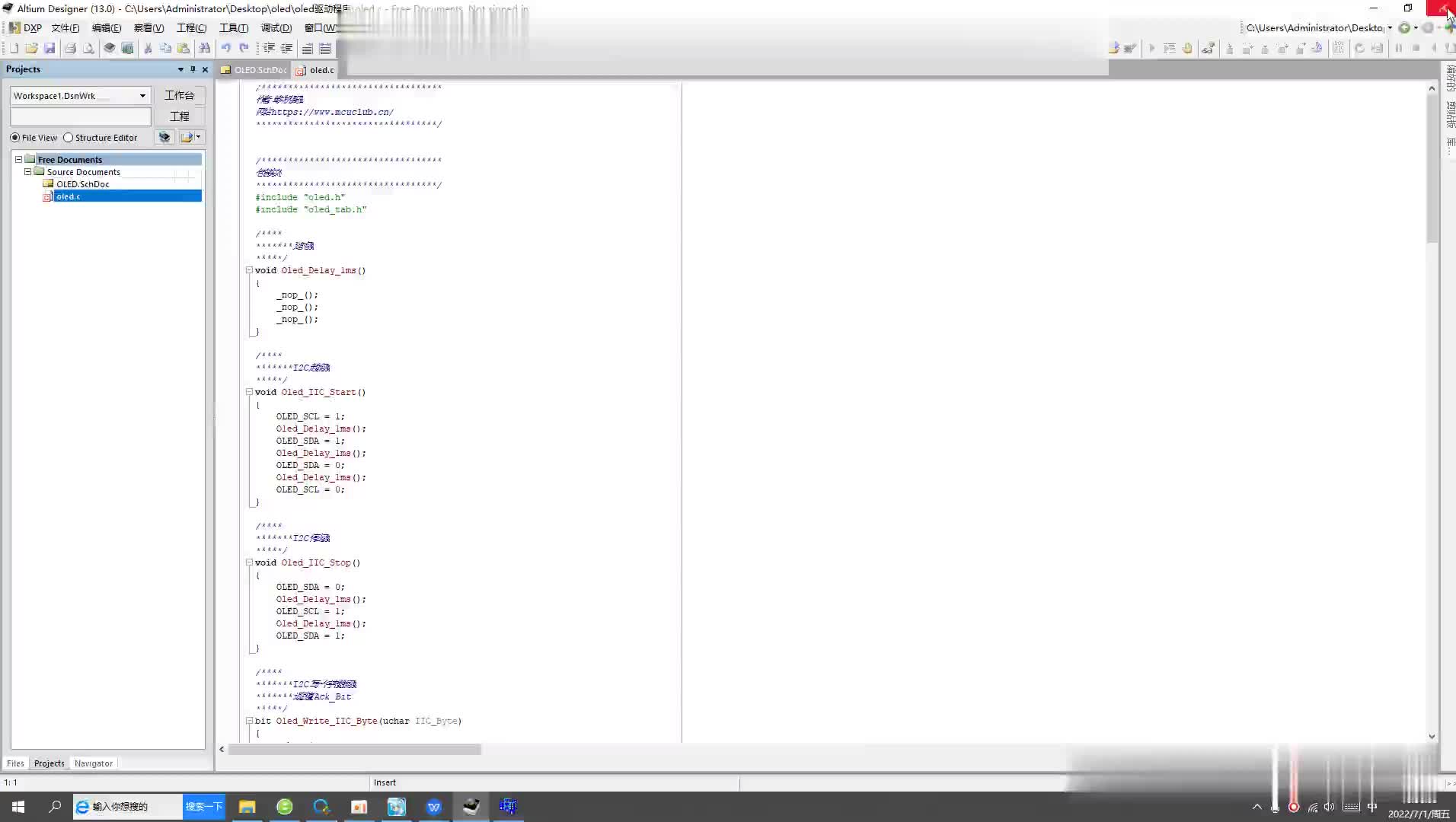
Task: Select the File View radio button
Action: click(x=15, y=138)
